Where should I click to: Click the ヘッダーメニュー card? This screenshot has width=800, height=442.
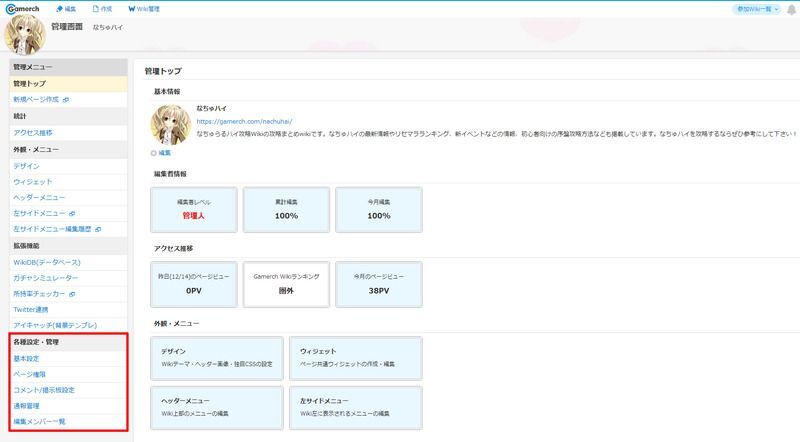click(x=216, y=408)
